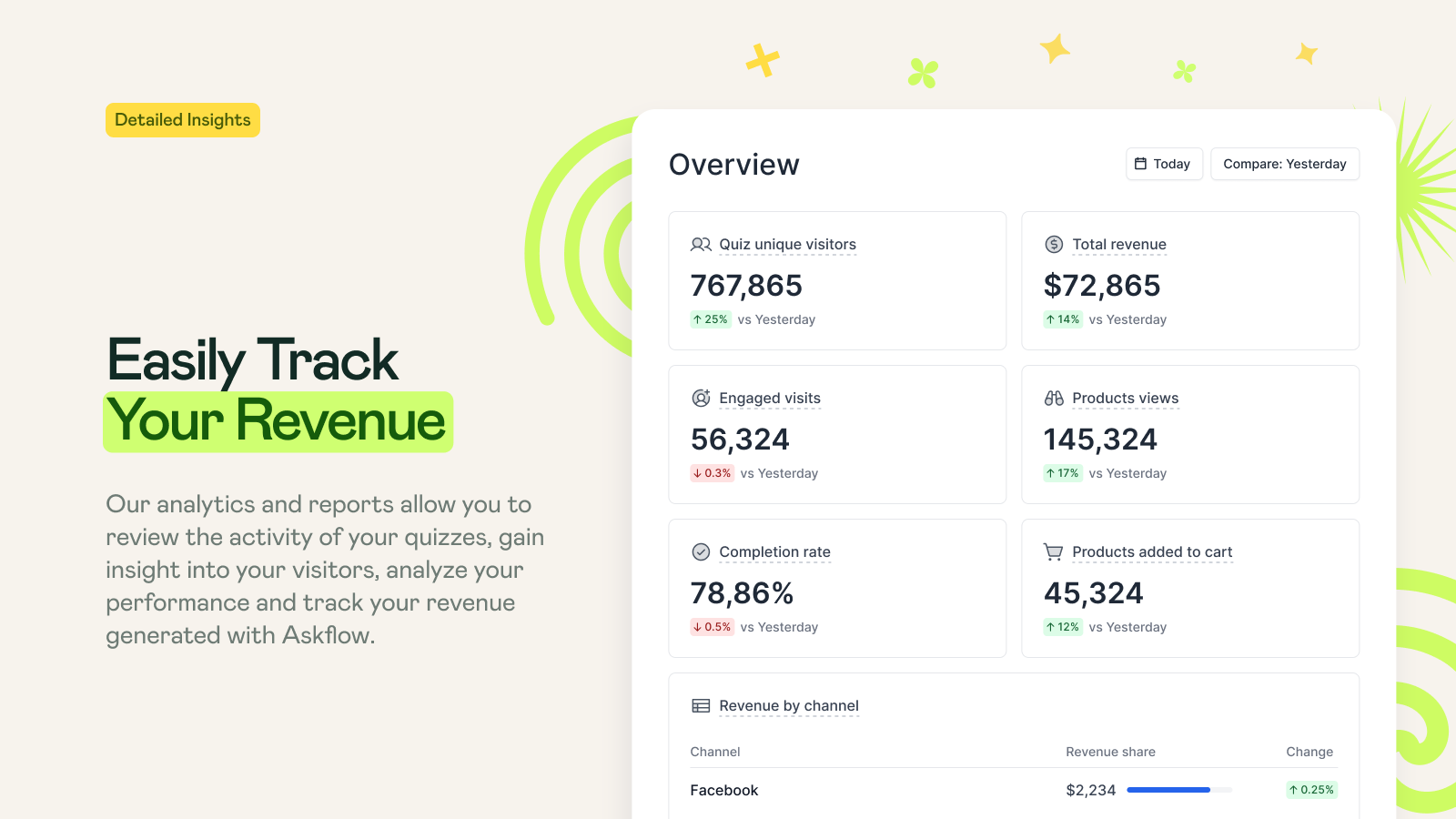Open the Facebook channel row

[x=724, y=790]
